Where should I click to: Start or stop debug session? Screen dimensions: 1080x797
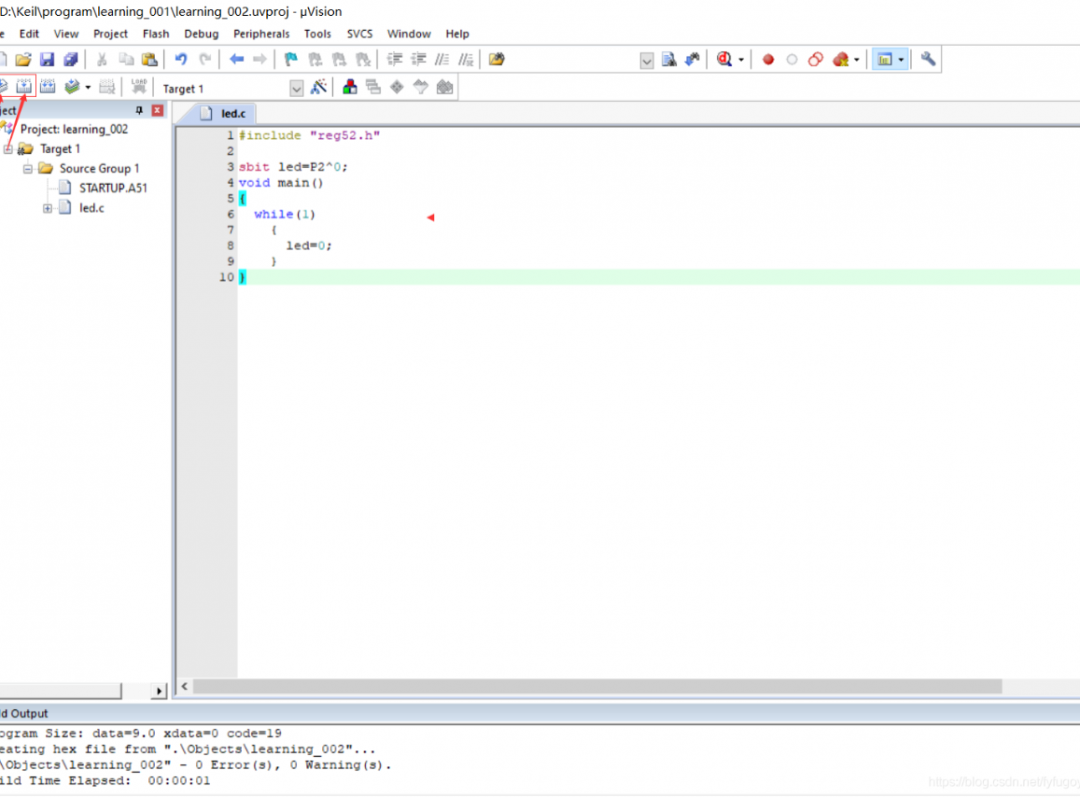[x=724, y=59]
